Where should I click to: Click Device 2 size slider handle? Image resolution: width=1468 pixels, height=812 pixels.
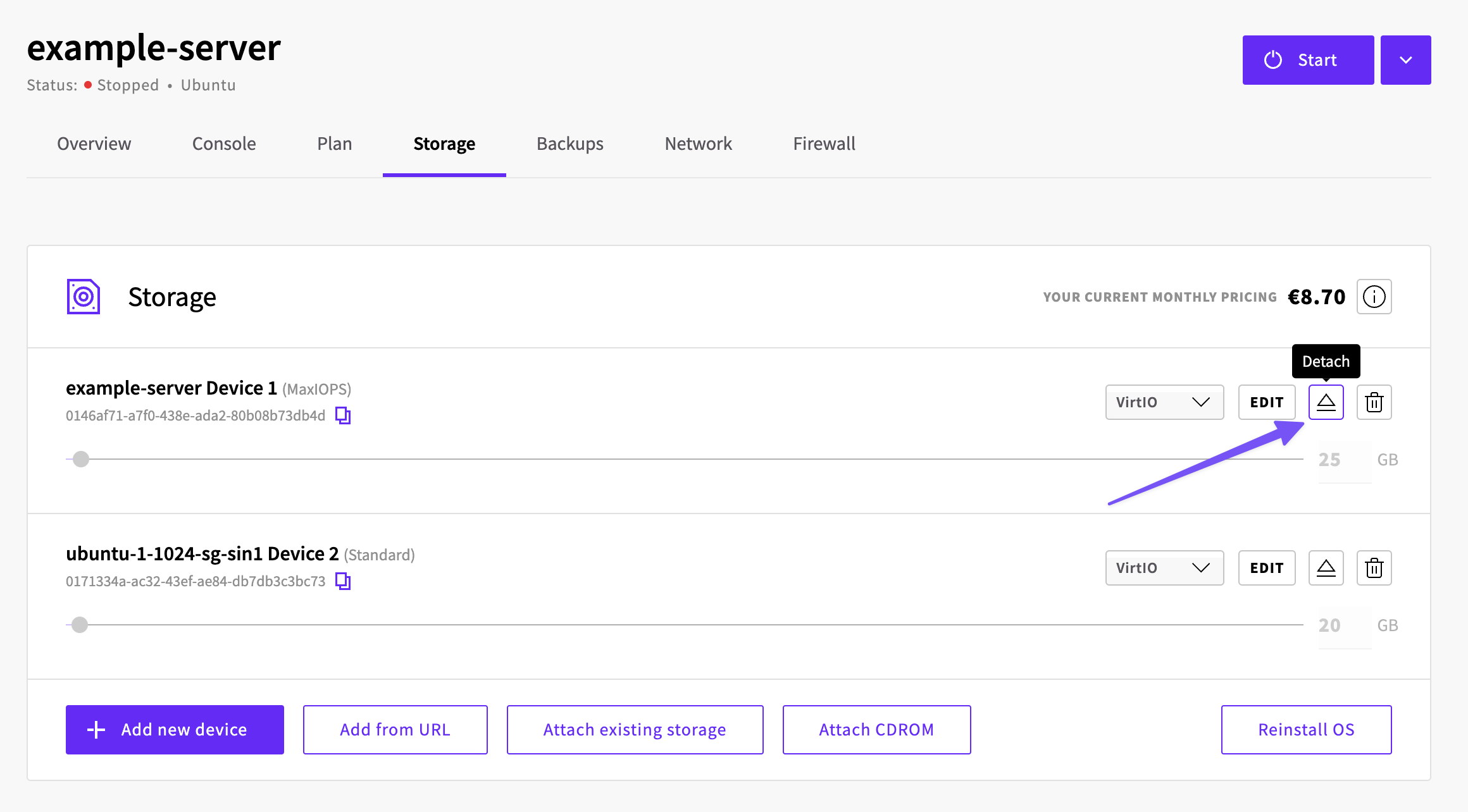(x=80, y=625)
